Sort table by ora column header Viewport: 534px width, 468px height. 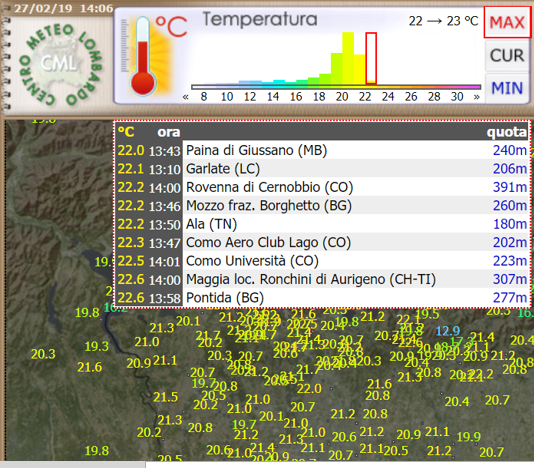coord(169,132)
